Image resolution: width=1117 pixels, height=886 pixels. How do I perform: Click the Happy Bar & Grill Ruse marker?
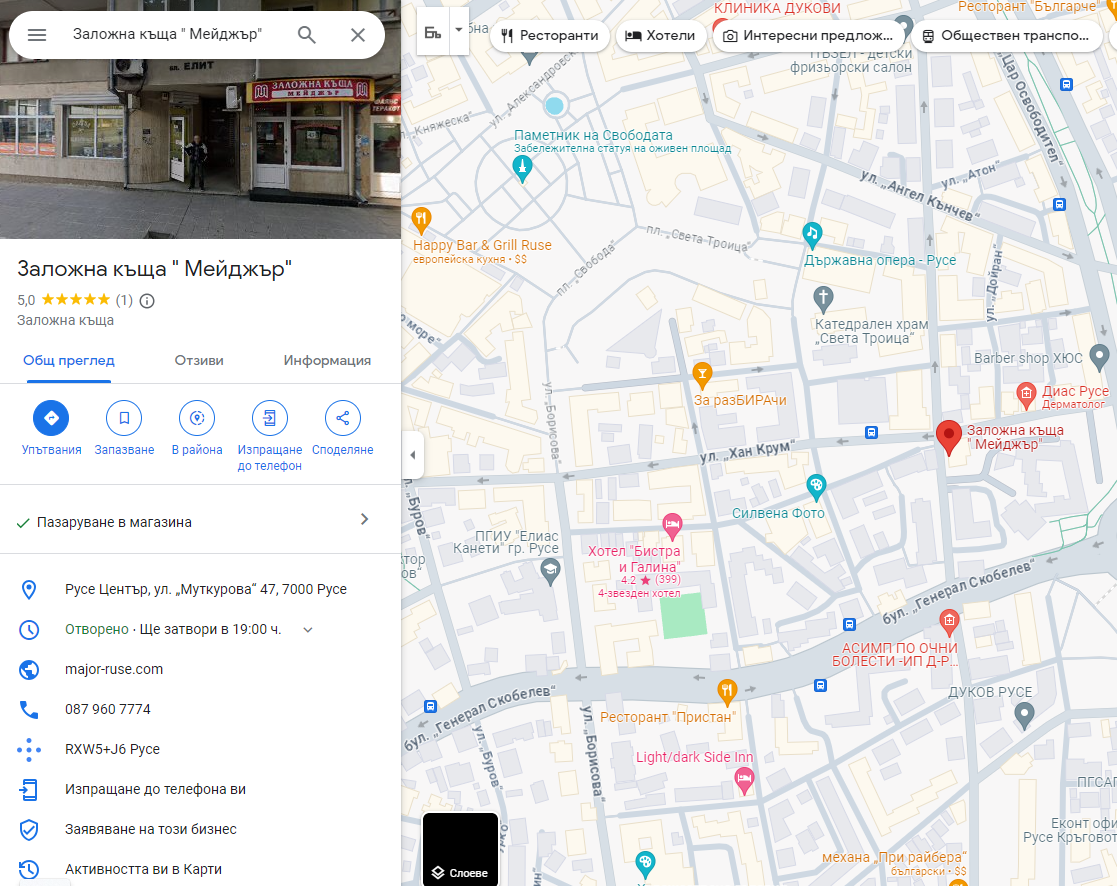pyautogui.click(x=421, y=219)
